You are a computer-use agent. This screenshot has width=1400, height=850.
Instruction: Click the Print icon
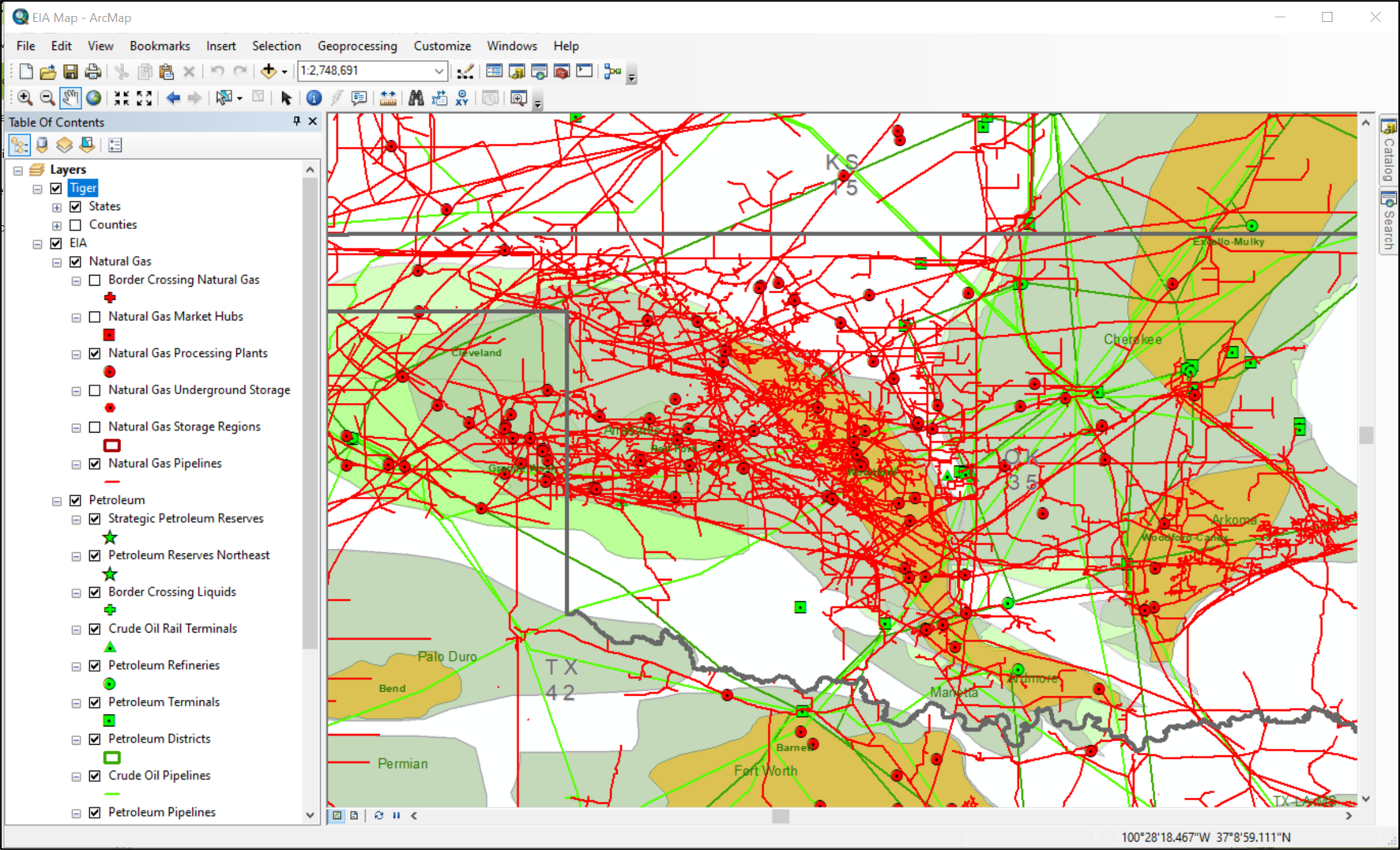[x=92, y=71]
